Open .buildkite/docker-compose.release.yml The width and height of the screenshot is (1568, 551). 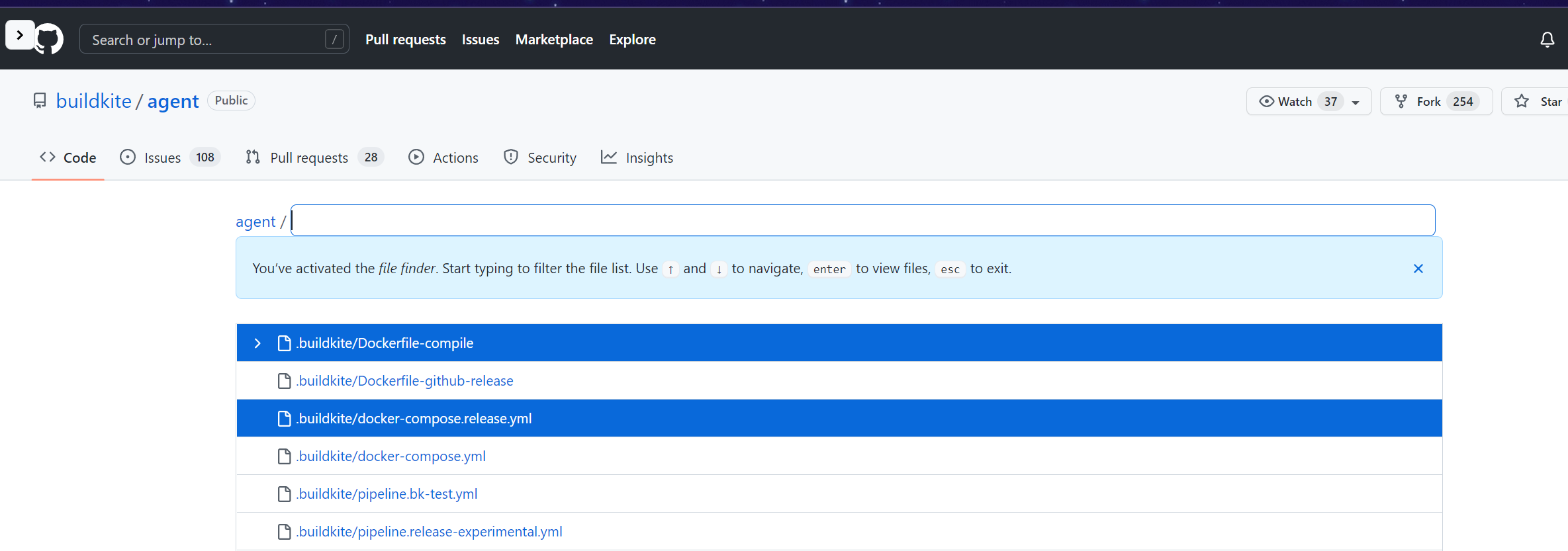[x=414, y=419]
